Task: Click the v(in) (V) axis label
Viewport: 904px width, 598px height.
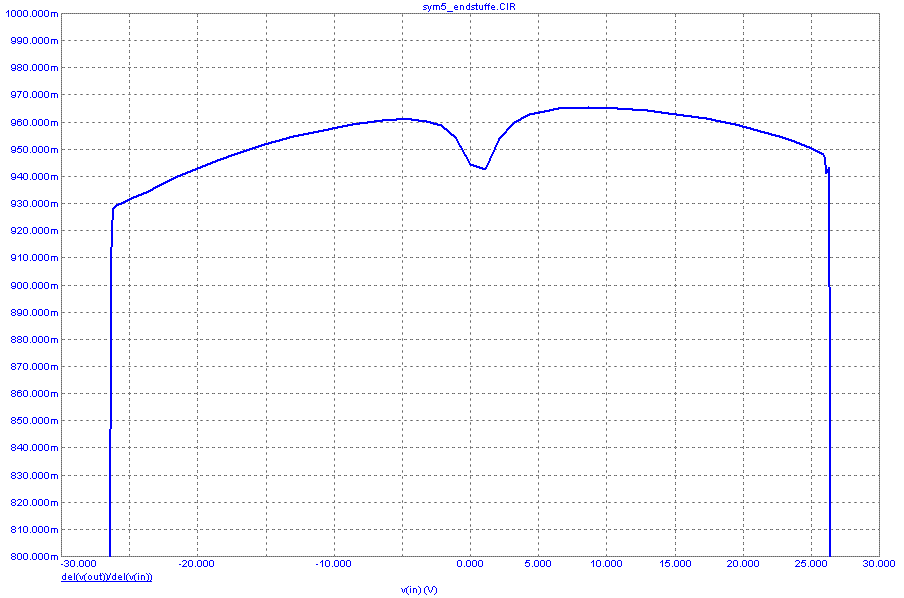Action: tap(419, 590)
